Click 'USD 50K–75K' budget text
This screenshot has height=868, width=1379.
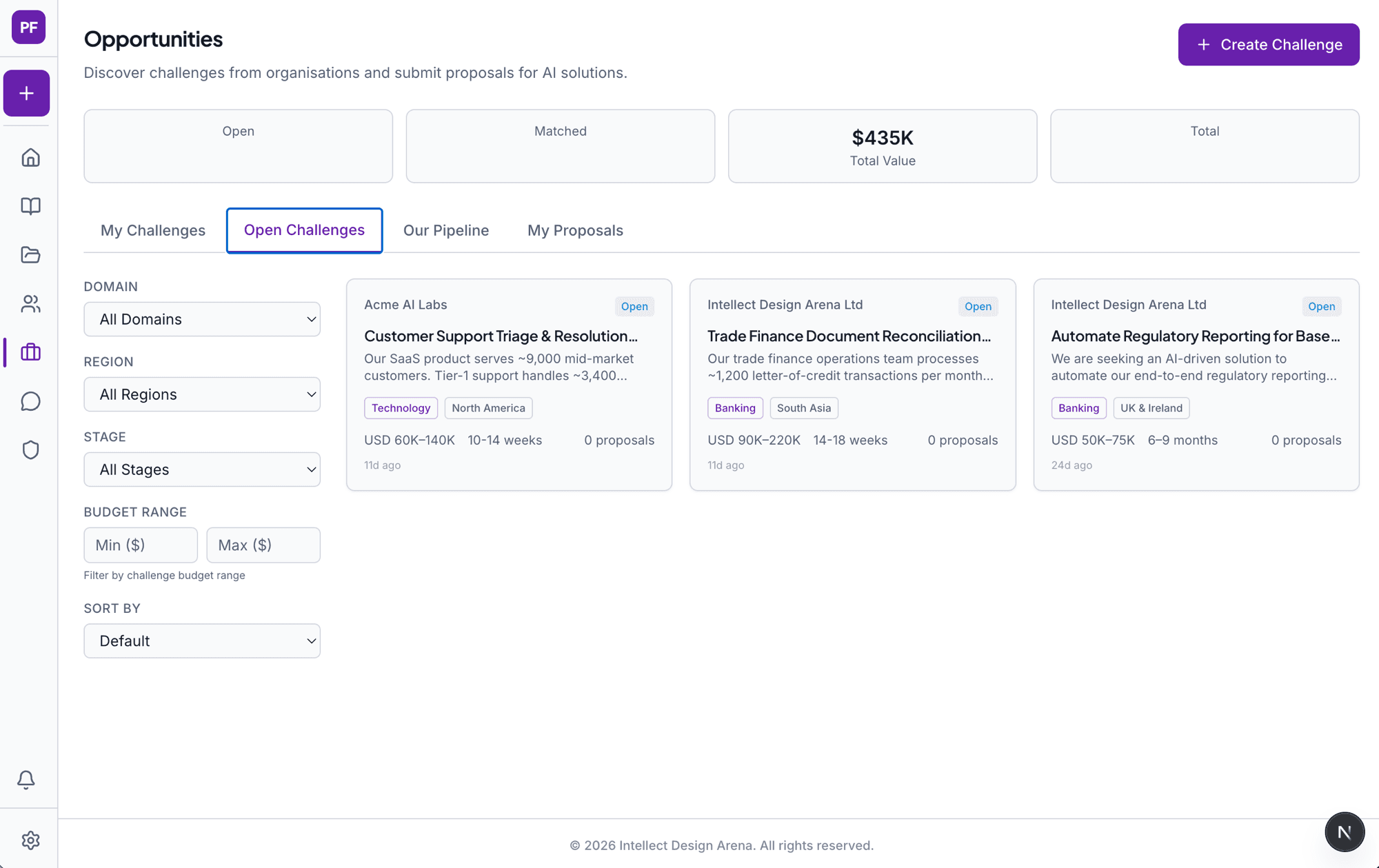(1093, 441)
